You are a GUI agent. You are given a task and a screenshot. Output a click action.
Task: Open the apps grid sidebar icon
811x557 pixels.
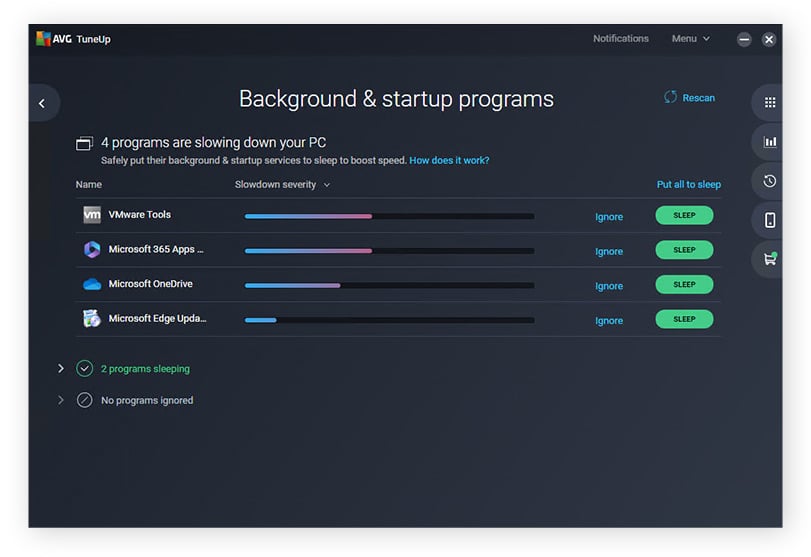tap(769, 103)
